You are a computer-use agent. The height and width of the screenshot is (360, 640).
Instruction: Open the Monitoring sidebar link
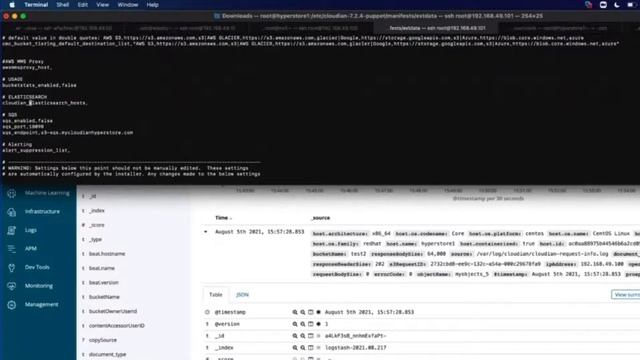[x=39, y=286]
